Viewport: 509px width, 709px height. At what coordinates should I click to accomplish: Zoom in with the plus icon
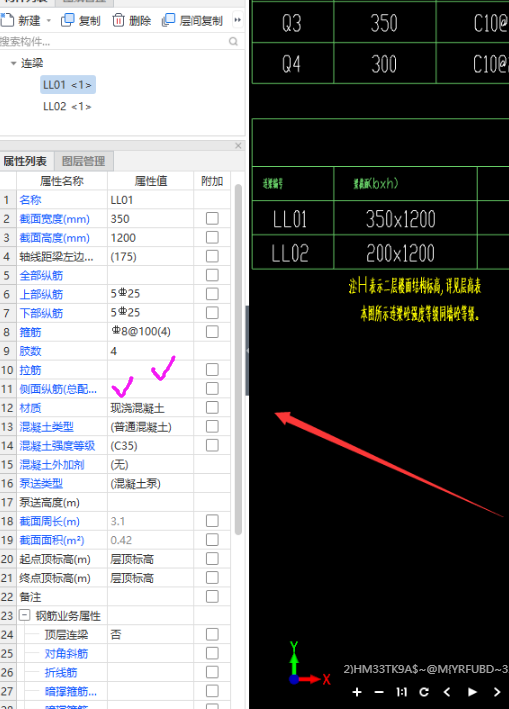point(357,692)
